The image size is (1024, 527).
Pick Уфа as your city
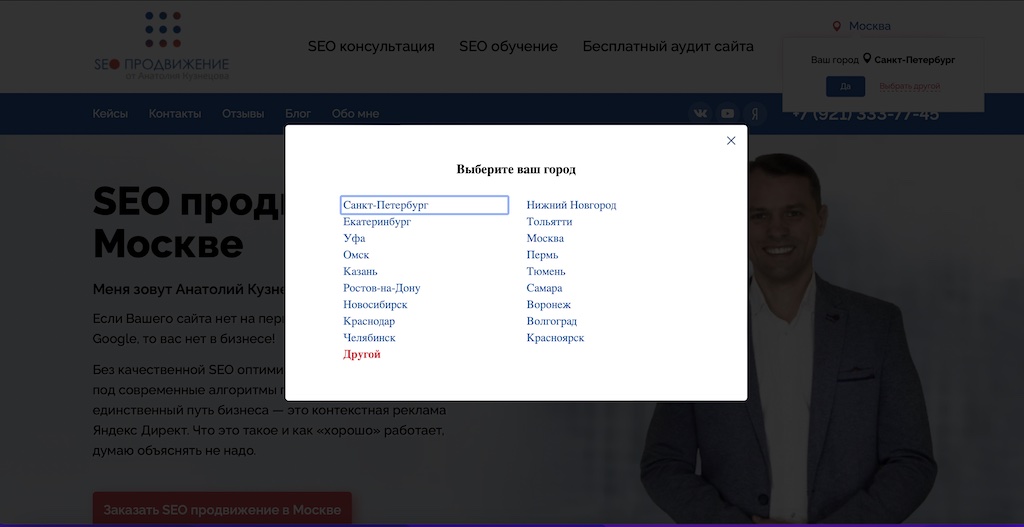click(354, 238)
